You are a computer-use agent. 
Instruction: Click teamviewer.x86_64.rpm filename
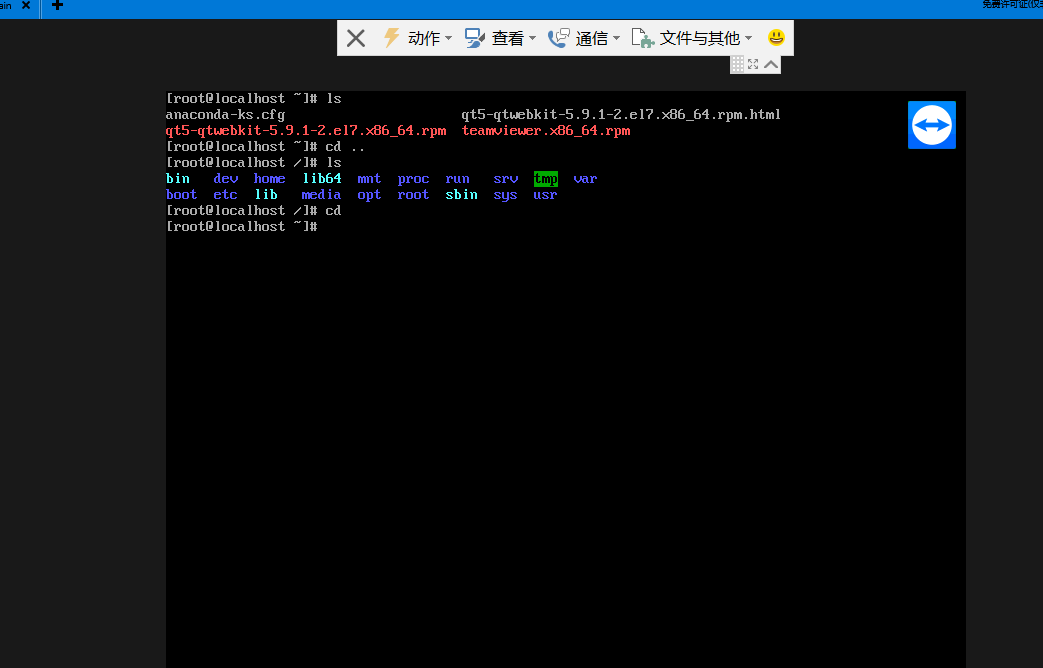546,130
